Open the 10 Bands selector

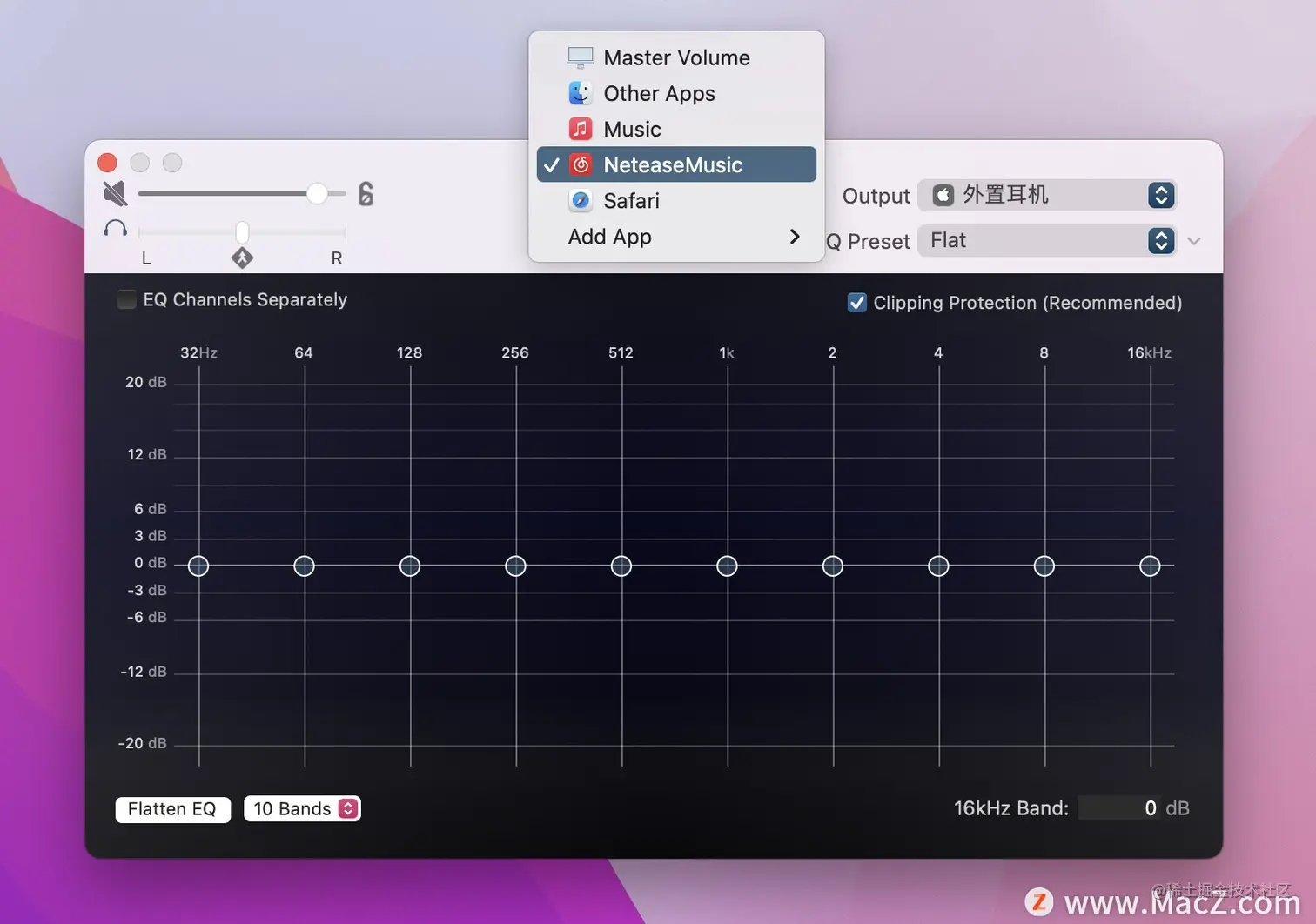pos(302,808)
